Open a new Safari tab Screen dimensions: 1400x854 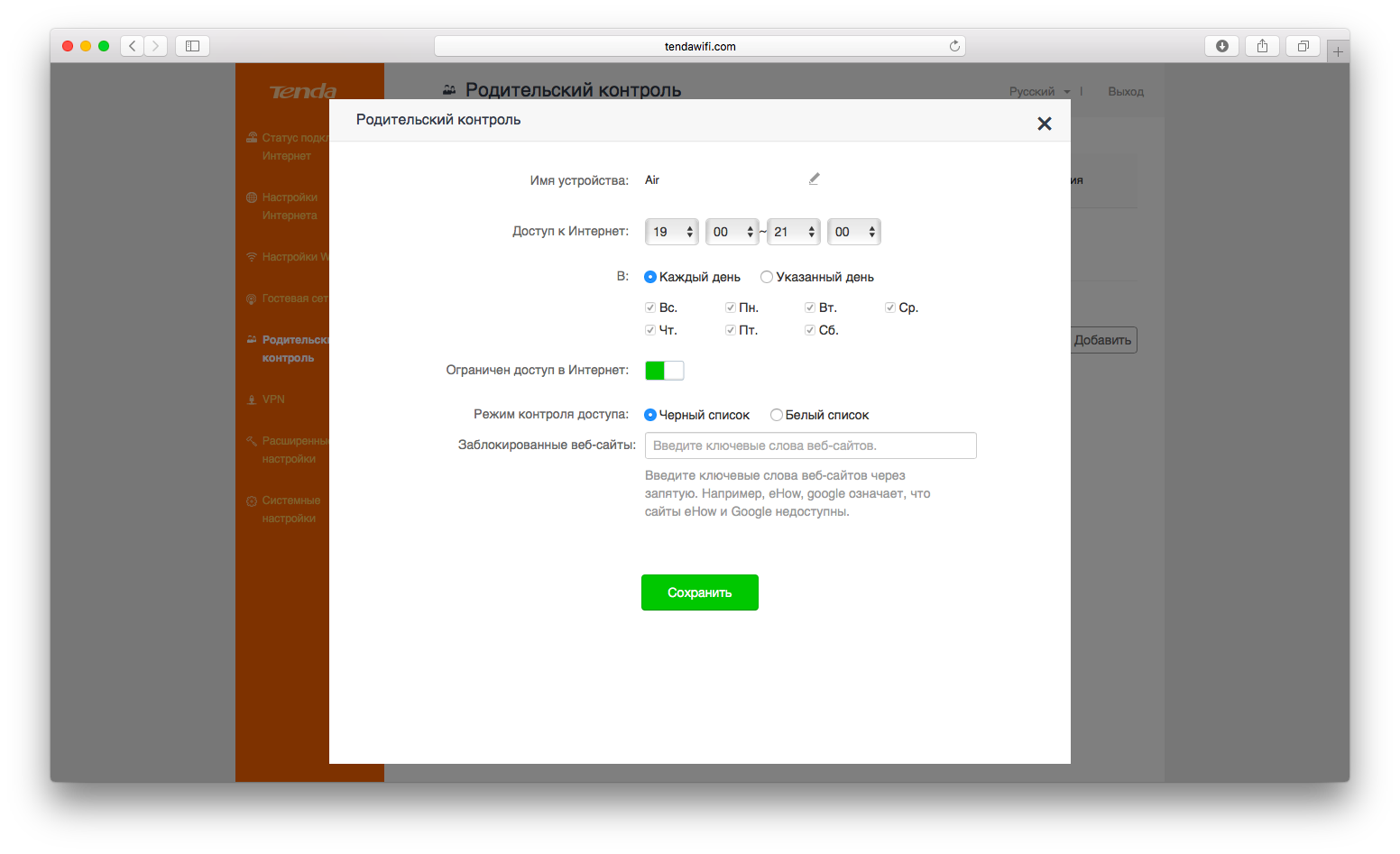1339,51
